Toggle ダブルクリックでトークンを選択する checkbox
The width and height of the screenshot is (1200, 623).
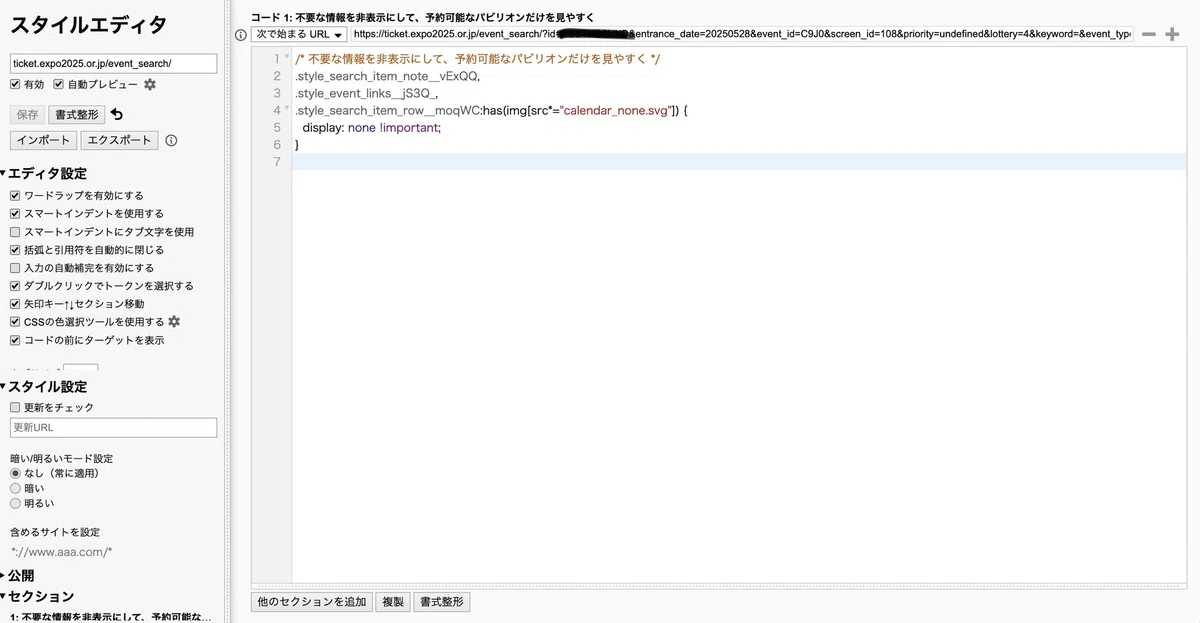pos(15,286)
